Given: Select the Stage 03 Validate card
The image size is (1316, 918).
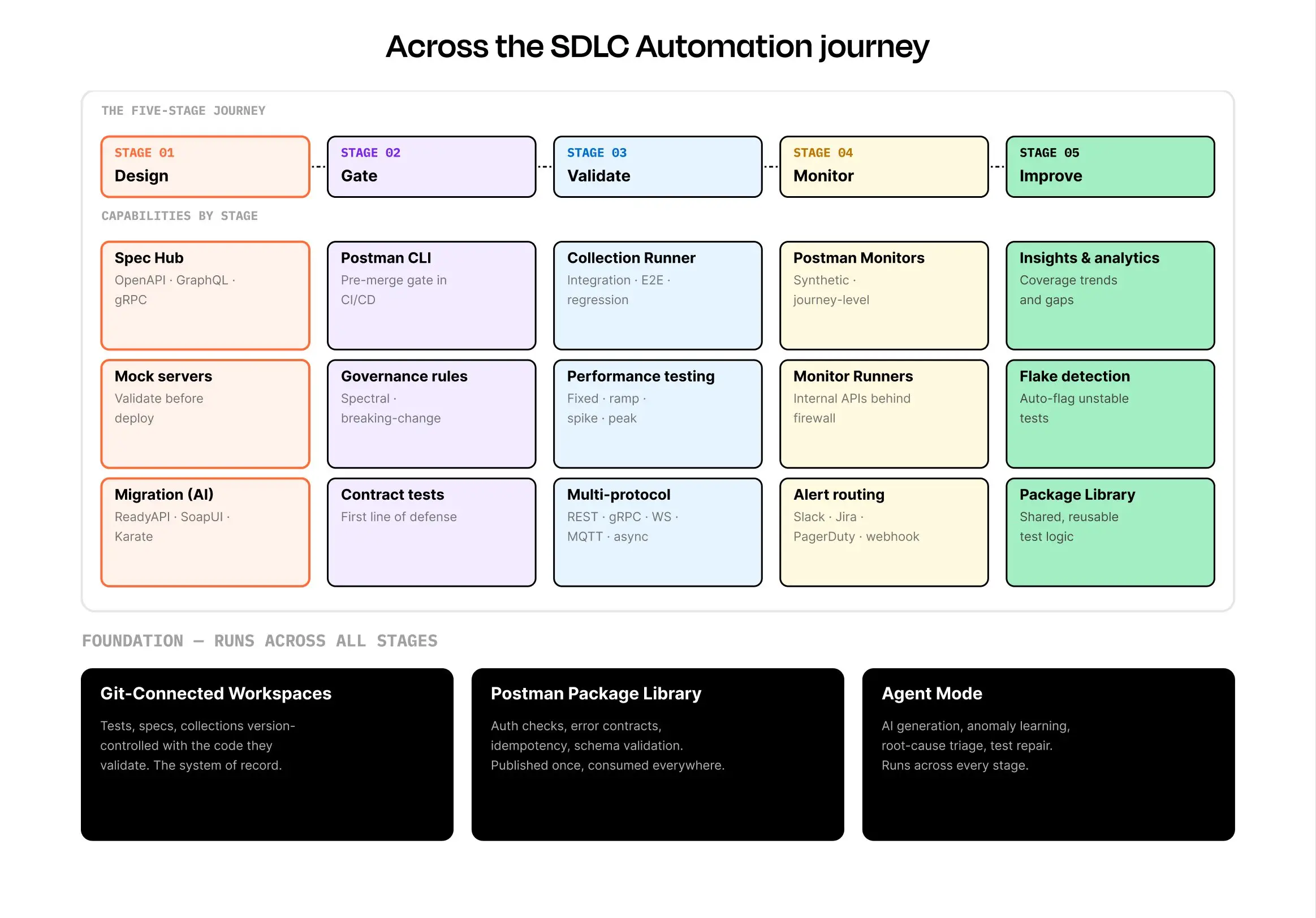Looking at the screenshot, I should coord(658,167).
